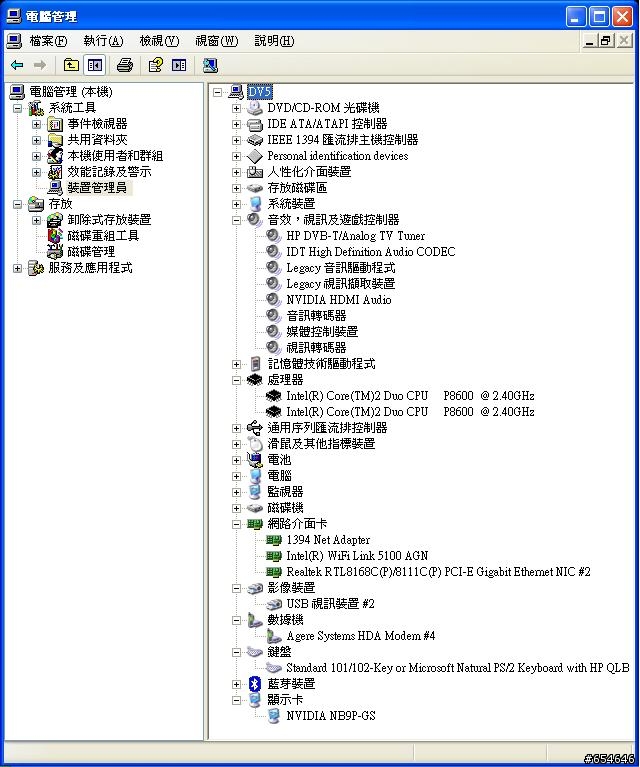Click the 顯示卡 display adapter icon
Viewport: 640px width, 767px height.
click(x=255, y=700)
